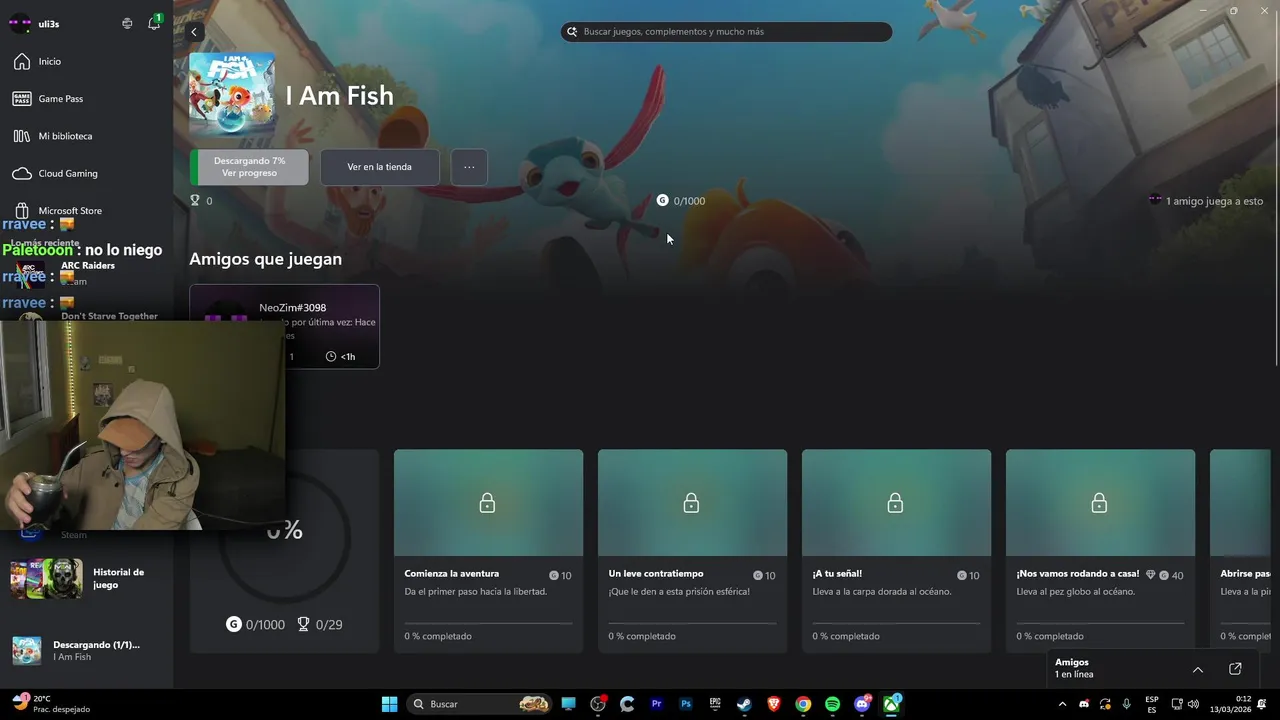Open the Windows Start button
The image size is (1280, 720).
(389, 704)
